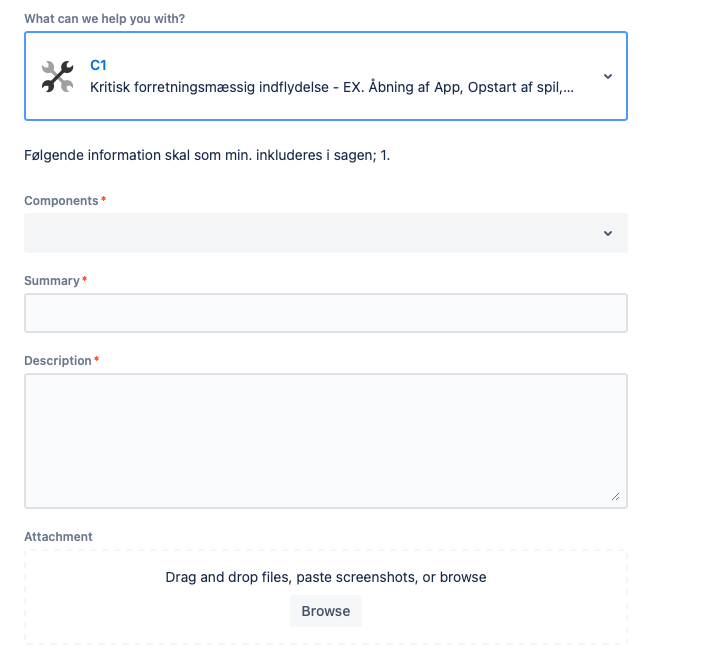Image resolution: width=706 pixels, height=664 pixels.
Task: Click inside the Description text area
Action: click(x=326, y=441)
